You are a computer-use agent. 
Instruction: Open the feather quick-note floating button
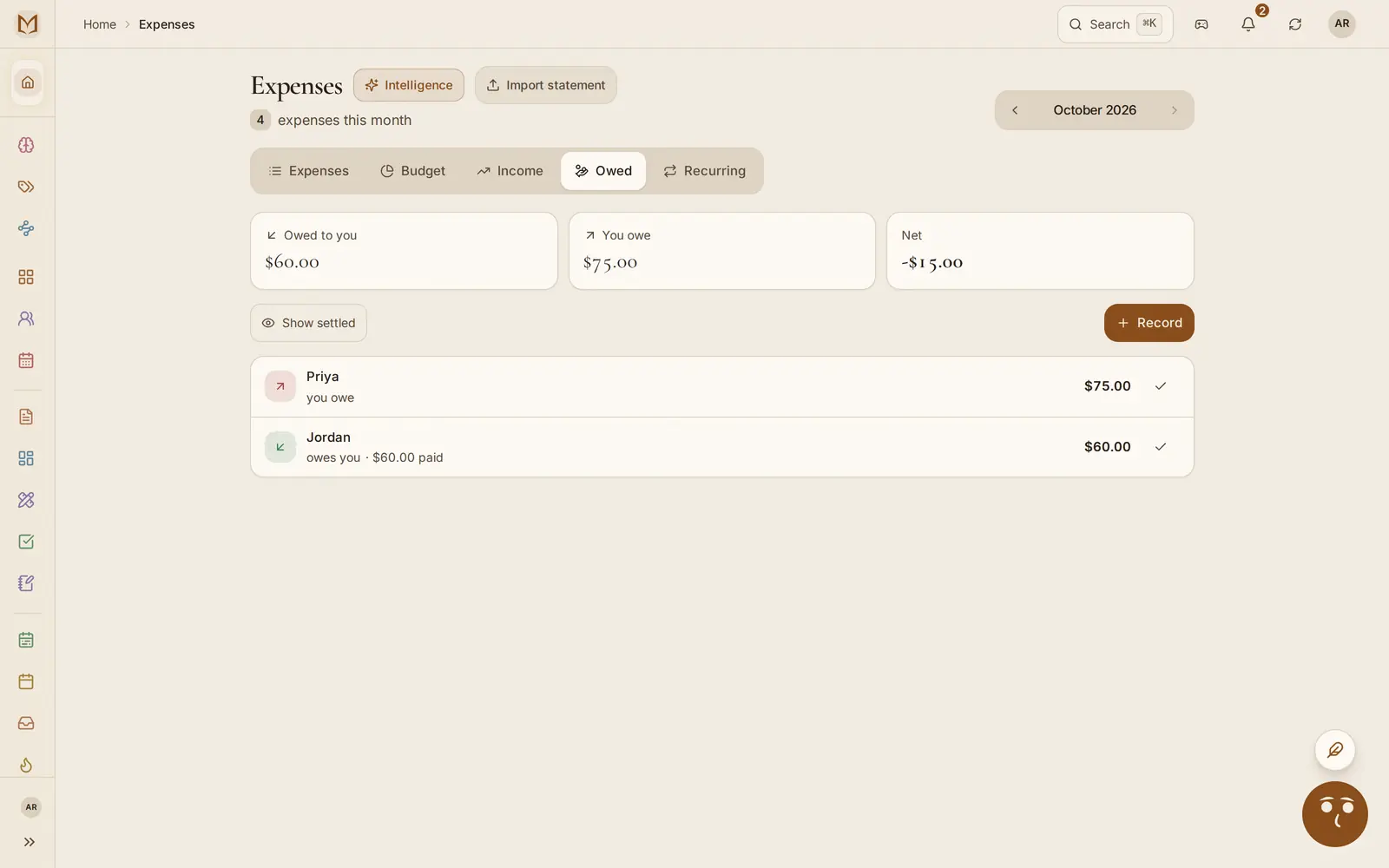[1335, 750]
